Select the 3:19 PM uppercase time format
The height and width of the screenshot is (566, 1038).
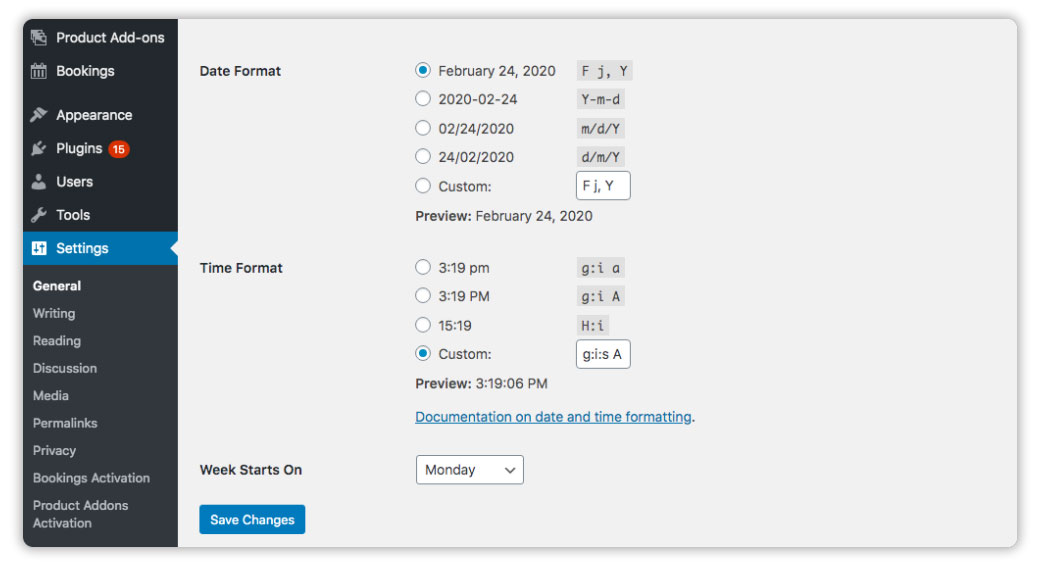coord(422,295)
